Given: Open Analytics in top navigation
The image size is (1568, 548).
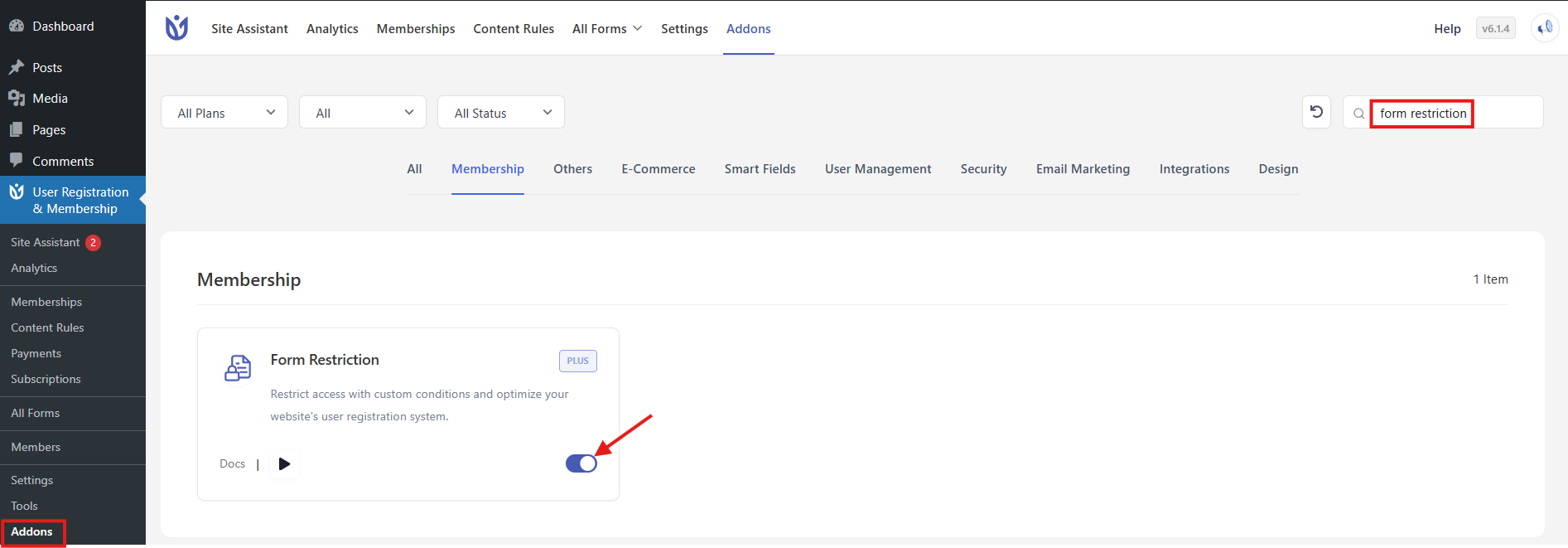Looking at the screenshot, I should (x=332, y=28).
